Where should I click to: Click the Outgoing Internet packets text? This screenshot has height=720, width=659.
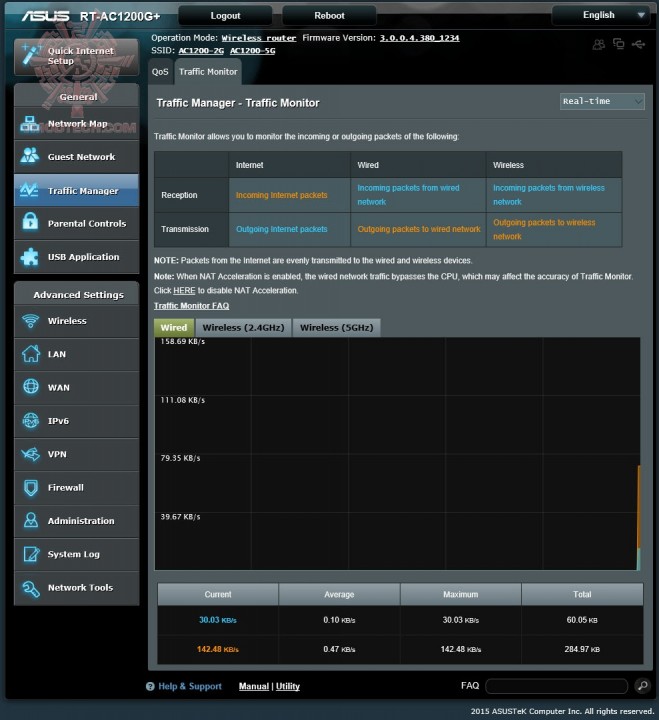(282, 229)
